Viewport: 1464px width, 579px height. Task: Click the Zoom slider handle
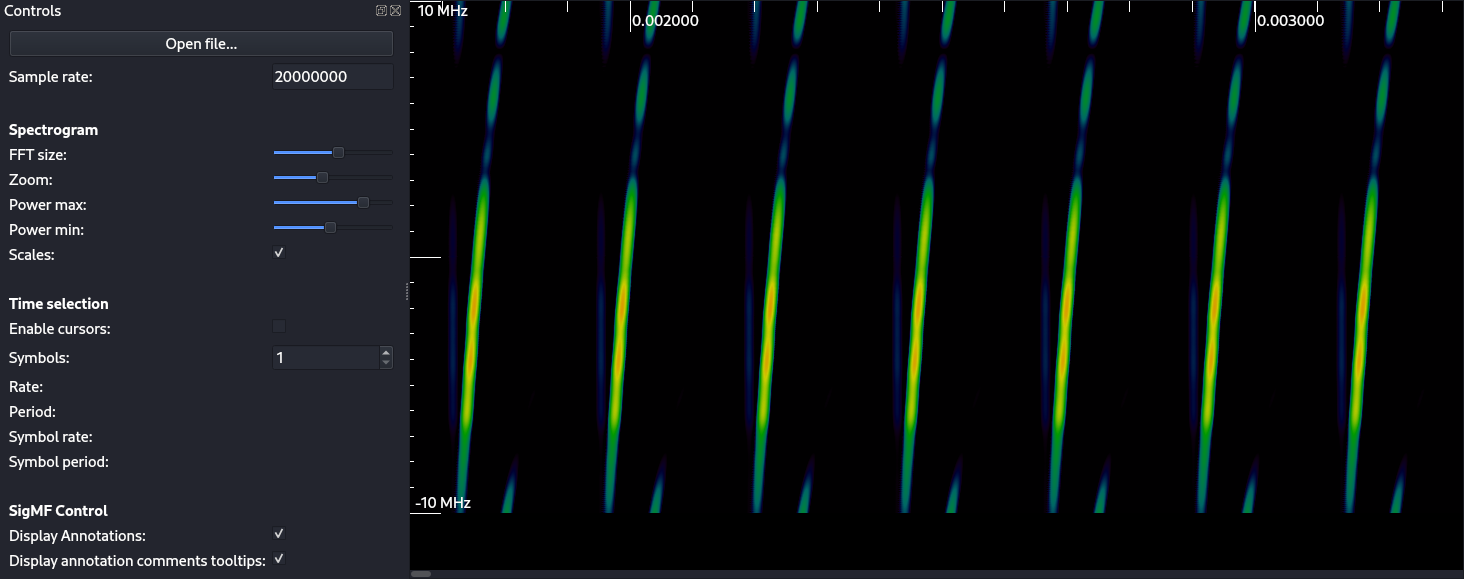[x=322, y=178]
